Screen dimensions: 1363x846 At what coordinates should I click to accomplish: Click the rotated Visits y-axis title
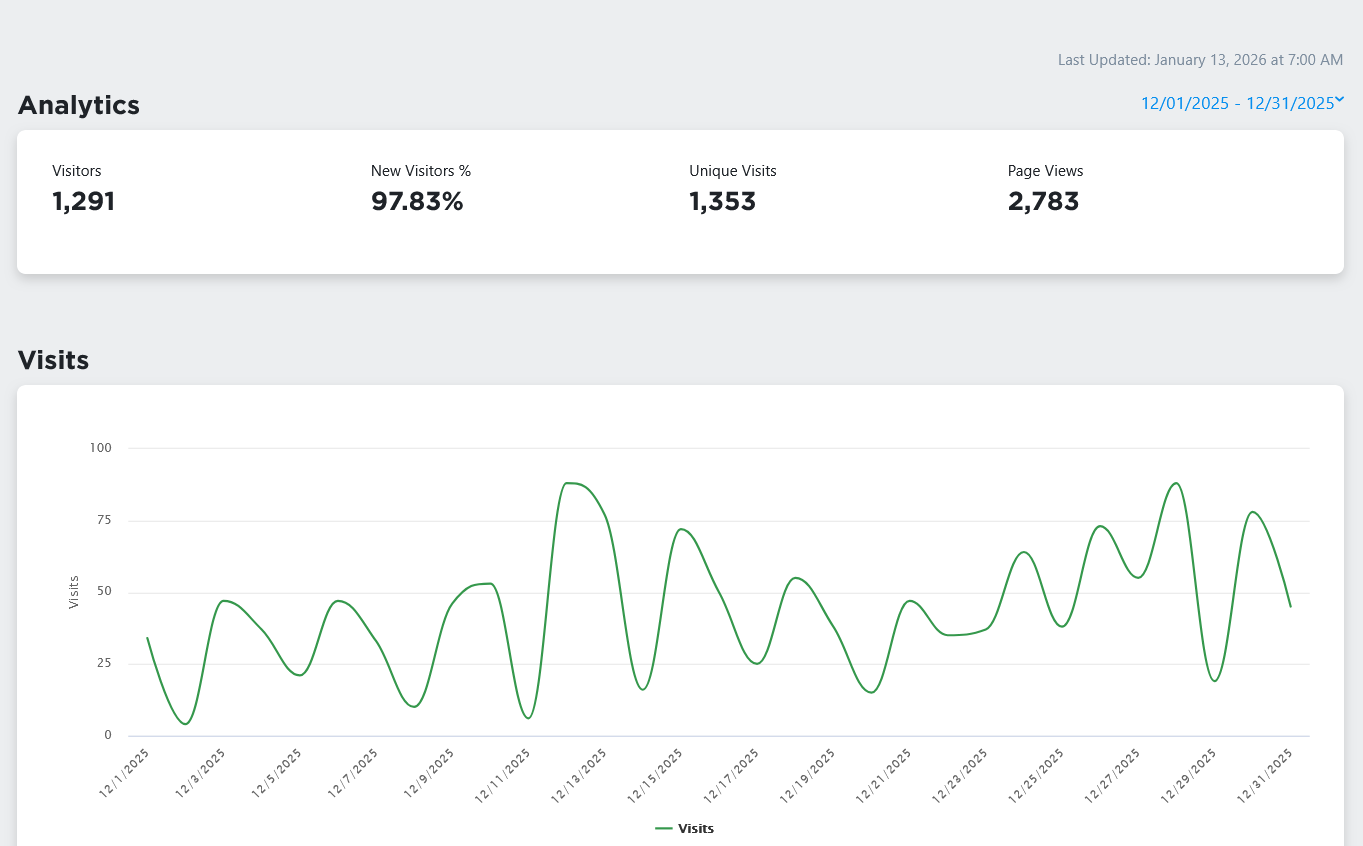[x=74, y=592]
